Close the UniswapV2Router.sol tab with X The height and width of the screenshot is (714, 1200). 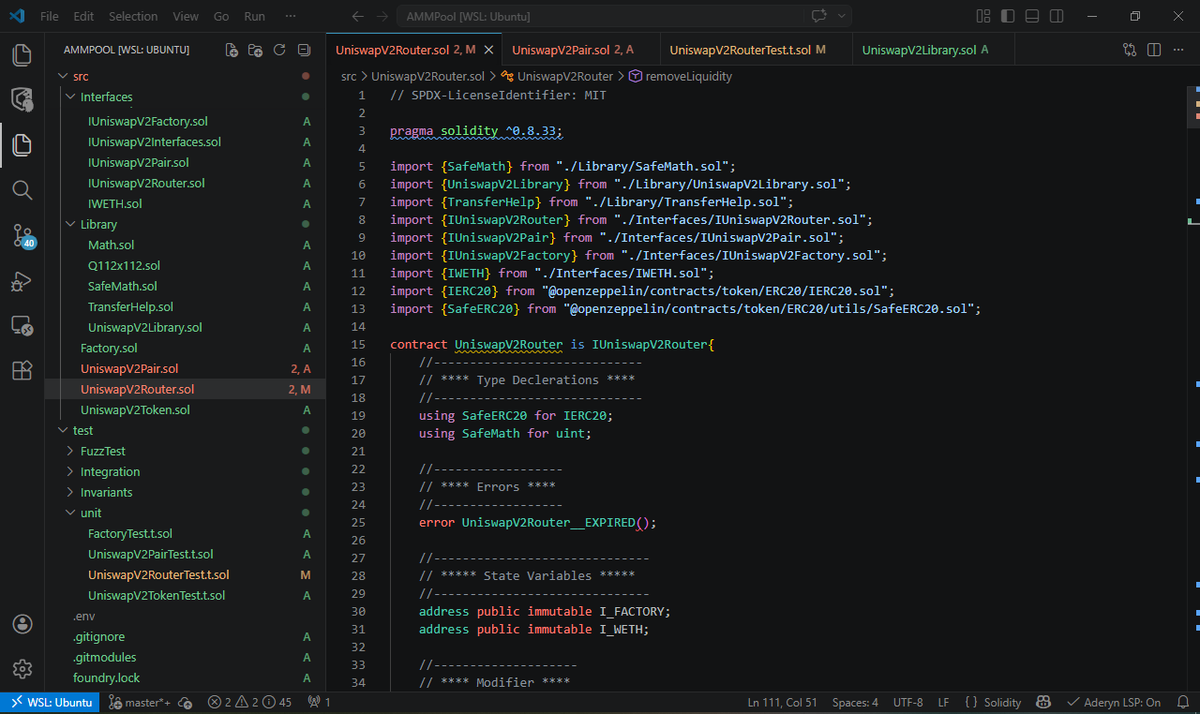click(x=488, y=50)
